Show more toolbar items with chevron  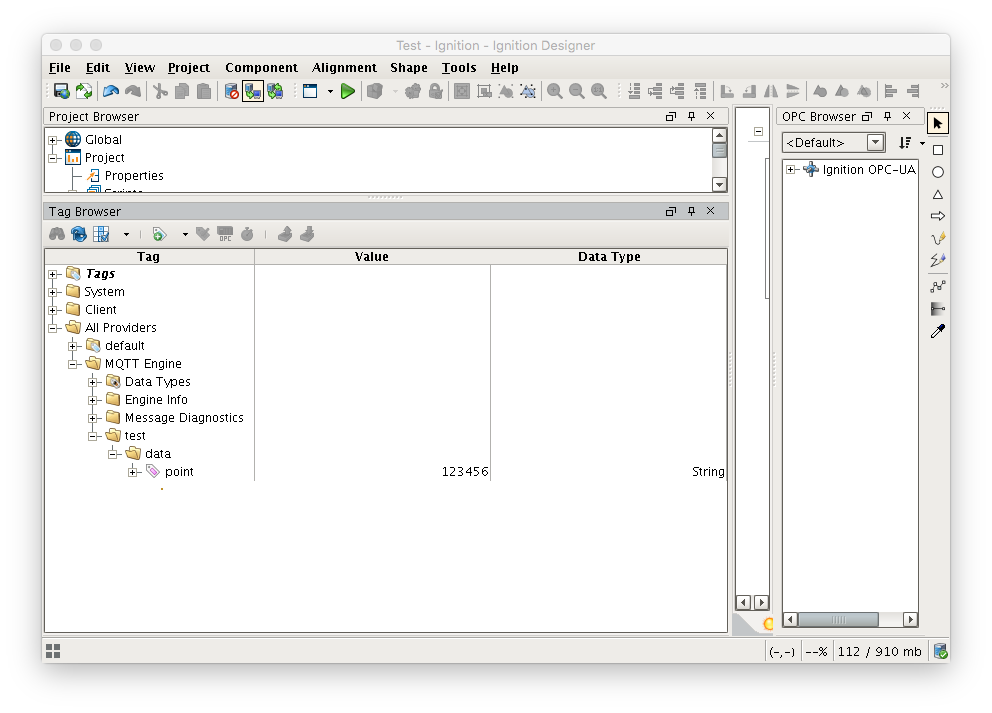coord(944,85)
